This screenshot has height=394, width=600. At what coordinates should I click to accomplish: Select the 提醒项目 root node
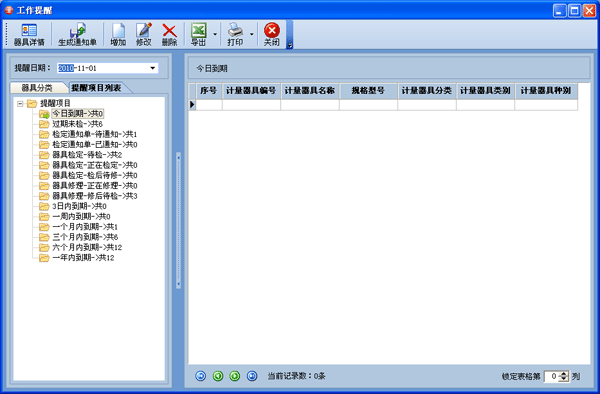tap(55, 103)
